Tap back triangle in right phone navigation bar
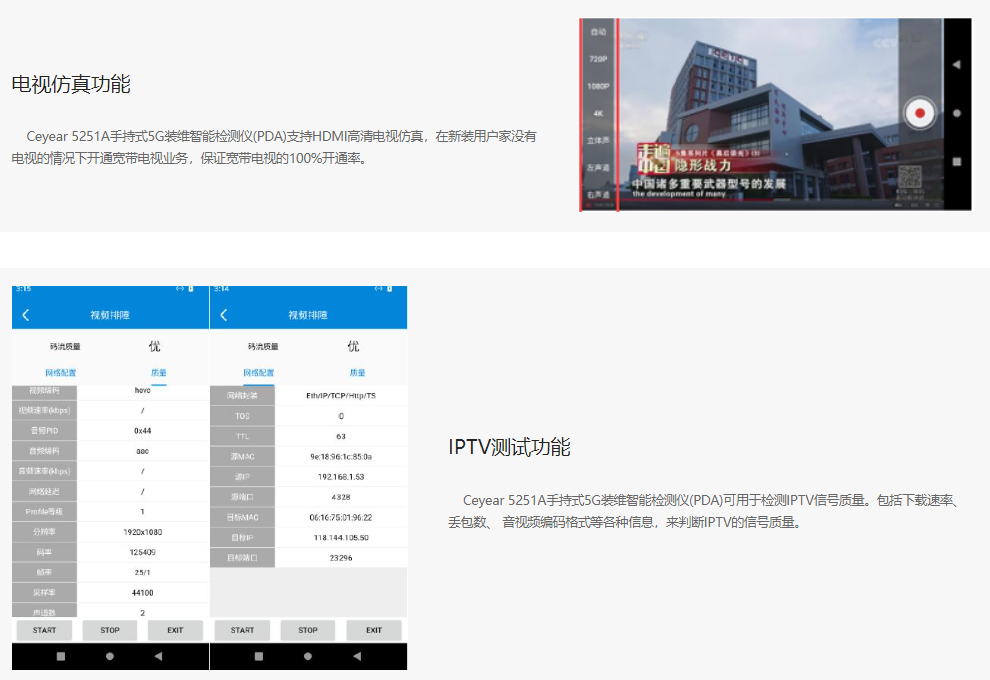 point(356,656)
